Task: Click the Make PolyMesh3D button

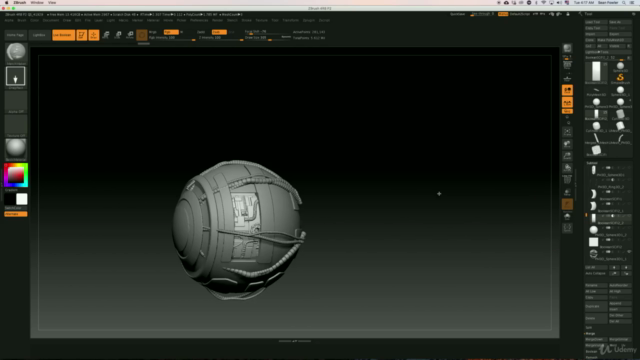Action: pos(614,40)
